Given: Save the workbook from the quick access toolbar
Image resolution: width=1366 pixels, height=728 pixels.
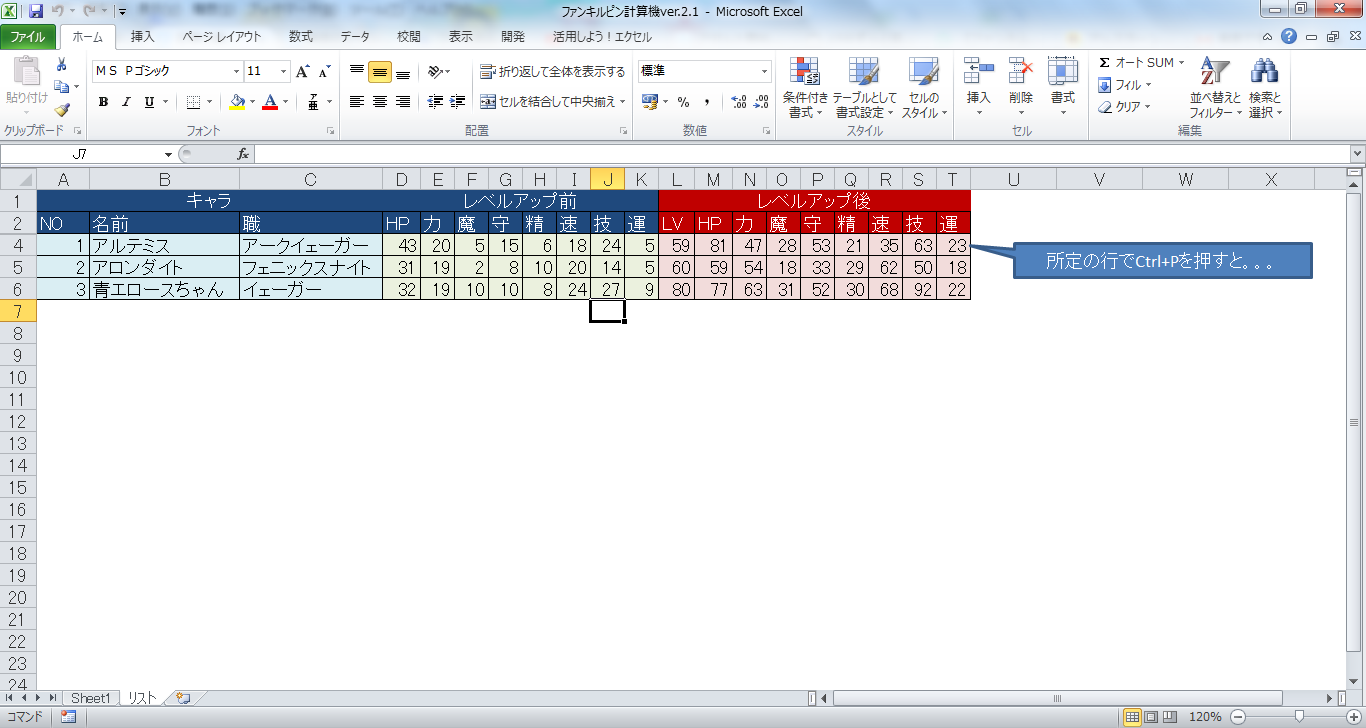Looking at the screenshot, I should (36, 12).
